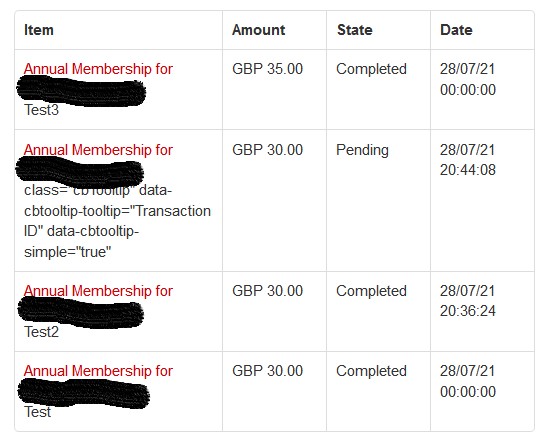Open Annual Membership link in Pending row
The width and height of the screenshot is (545, 439).
pos(98,150)
